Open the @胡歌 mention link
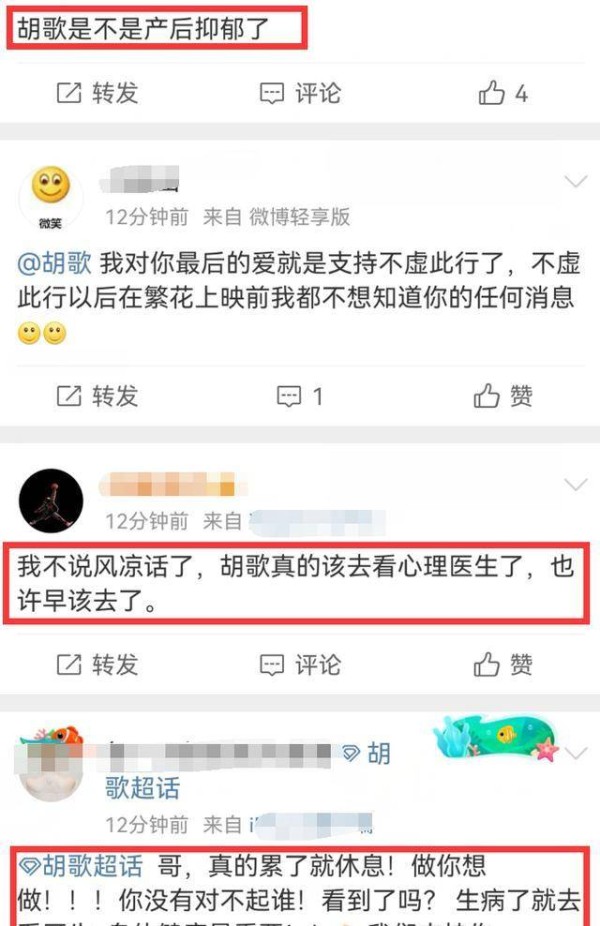This screenshot has width=600, height=926. click(54, 263)
